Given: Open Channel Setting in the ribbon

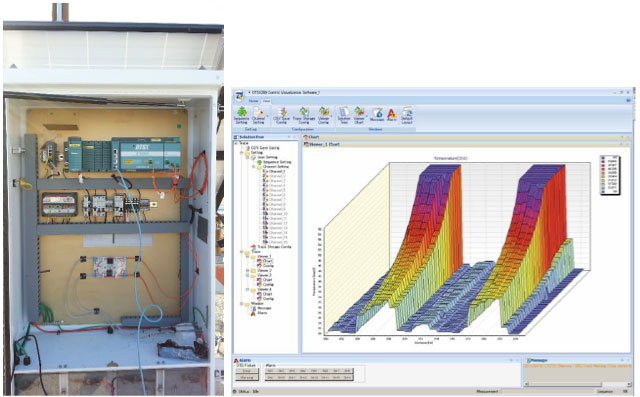Looking at the screenshot, I should (x=258, y=115).
